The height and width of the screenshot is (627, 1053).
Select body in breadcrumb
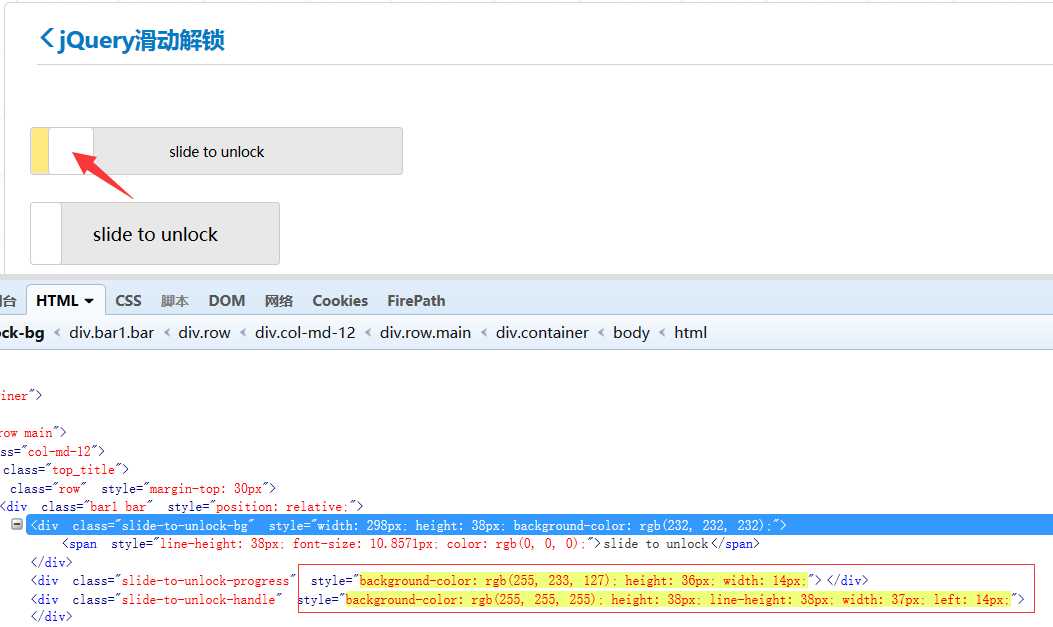tap(631, 332)
